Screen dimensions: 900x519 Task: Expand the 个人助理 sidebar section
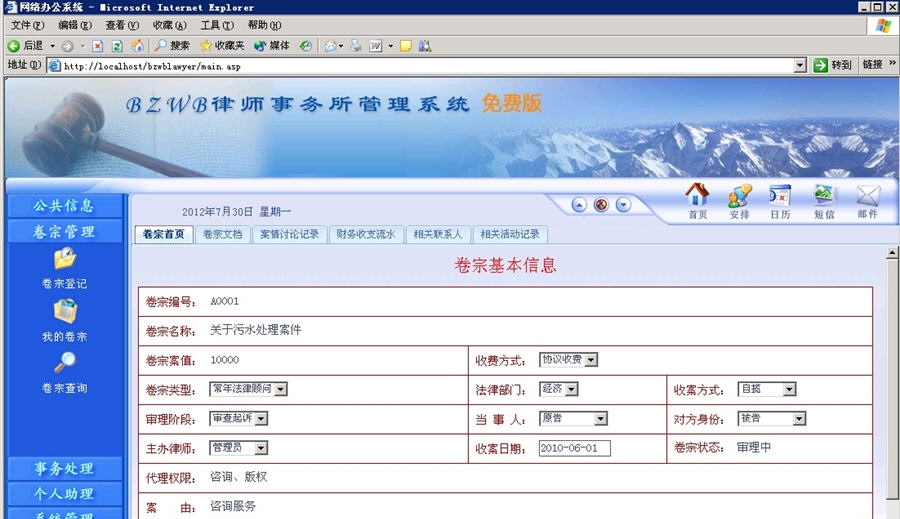pos(65,493)
